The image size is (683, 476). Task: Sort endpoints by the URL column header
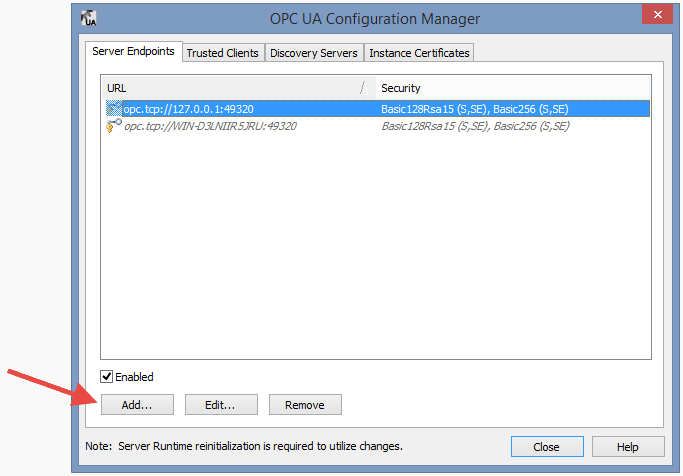[239, 88]
